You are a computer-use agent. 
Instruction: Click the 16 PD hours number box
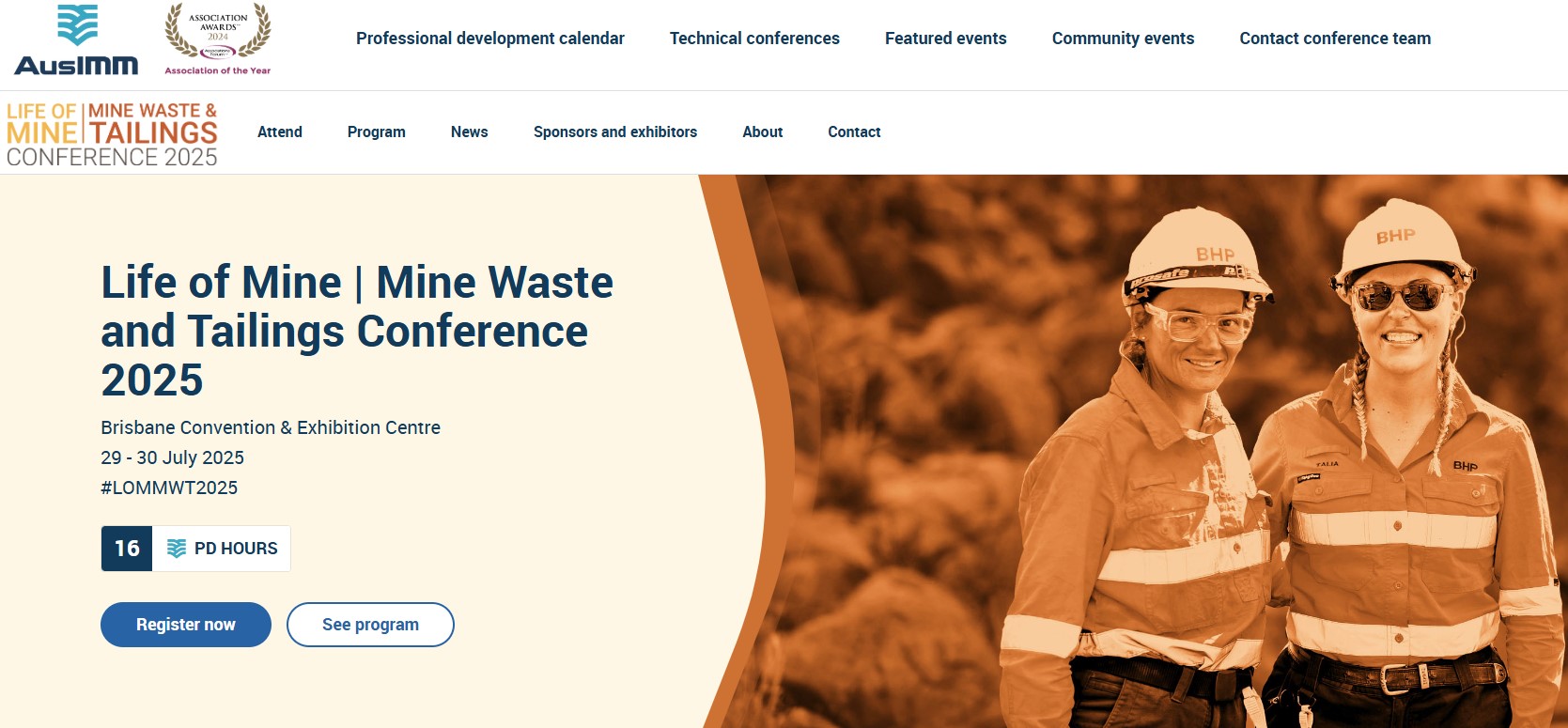tap(127, 549)
